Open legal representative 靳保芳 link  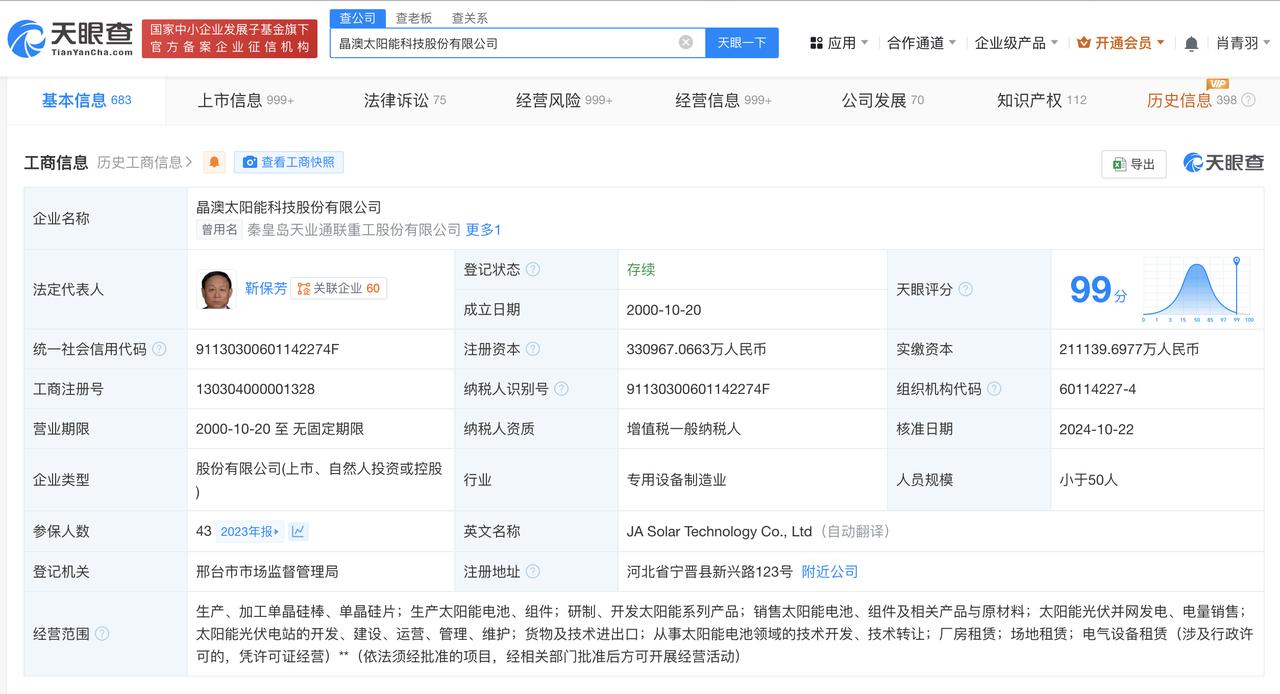click(x=266, y=288)
